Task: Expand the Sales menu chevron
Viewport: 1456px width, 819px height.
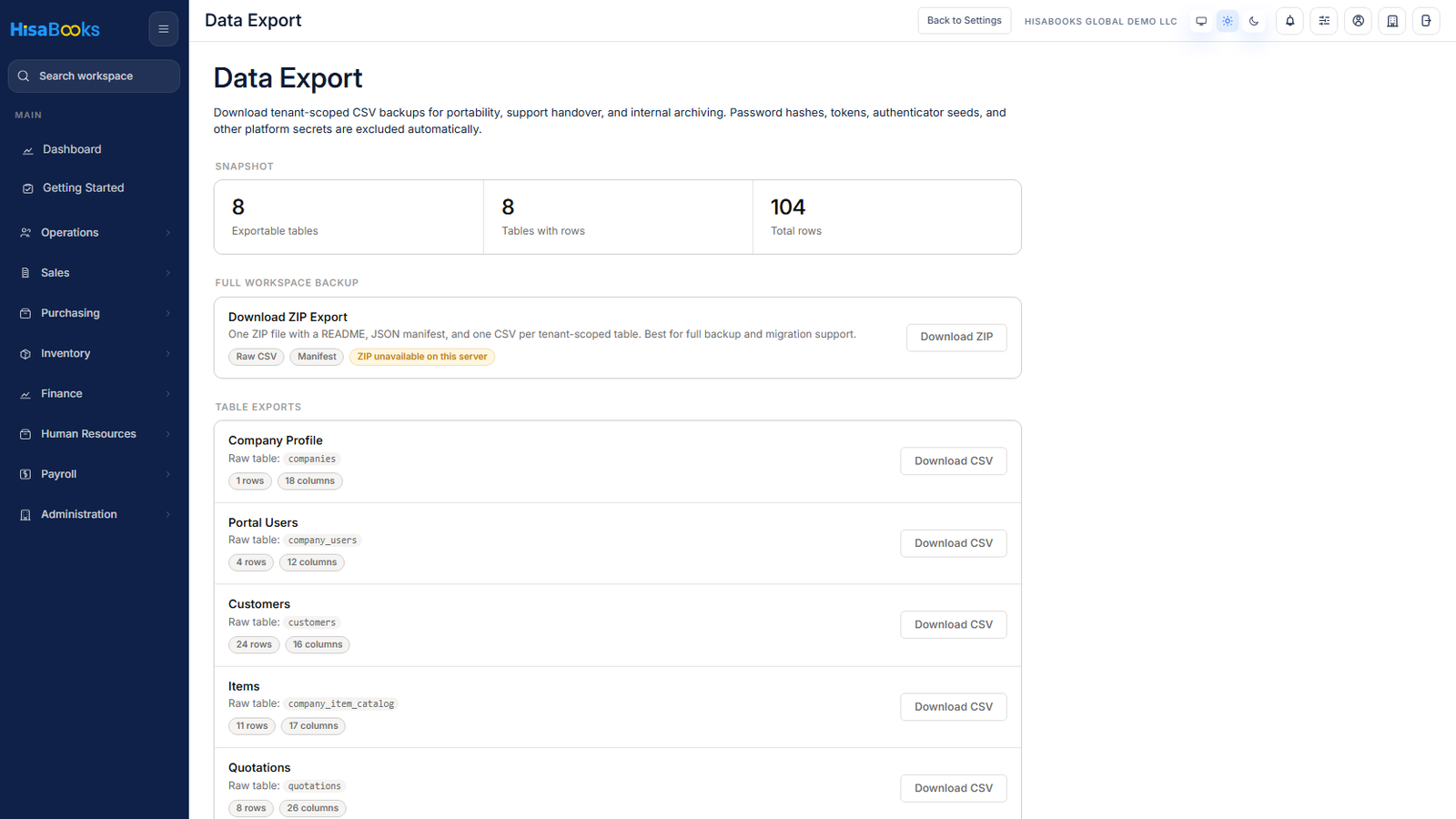Action: pos(168,273)
